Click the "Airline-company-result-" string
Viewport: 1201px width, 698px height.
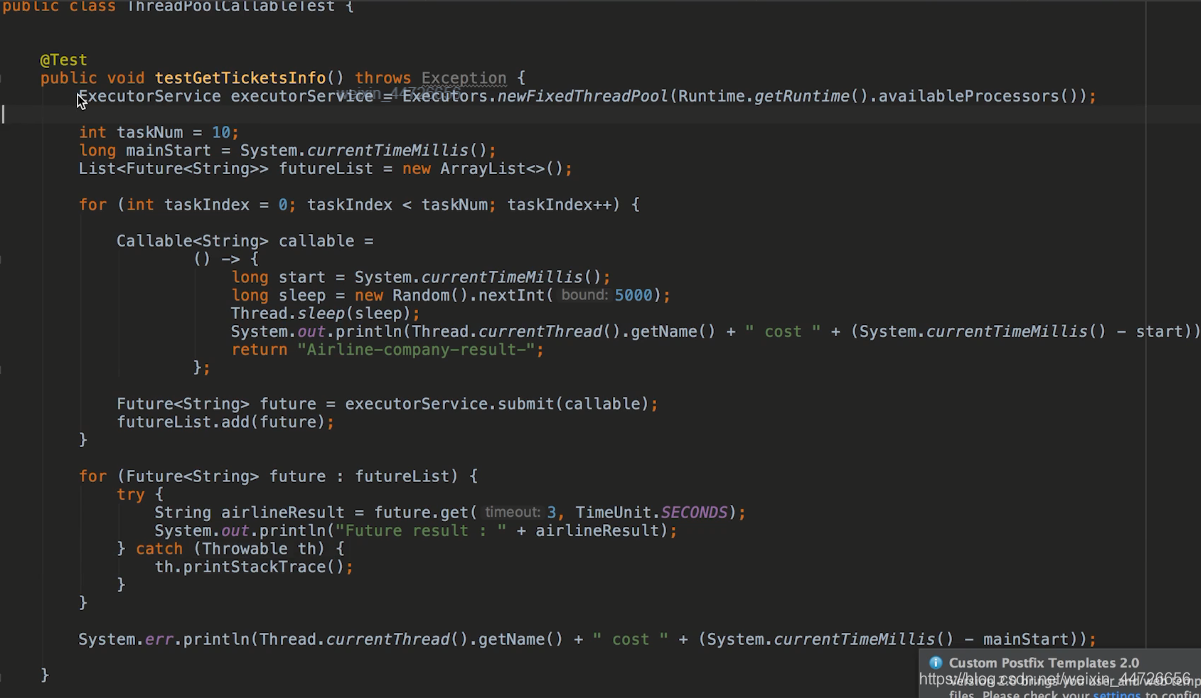pos(420,349)
